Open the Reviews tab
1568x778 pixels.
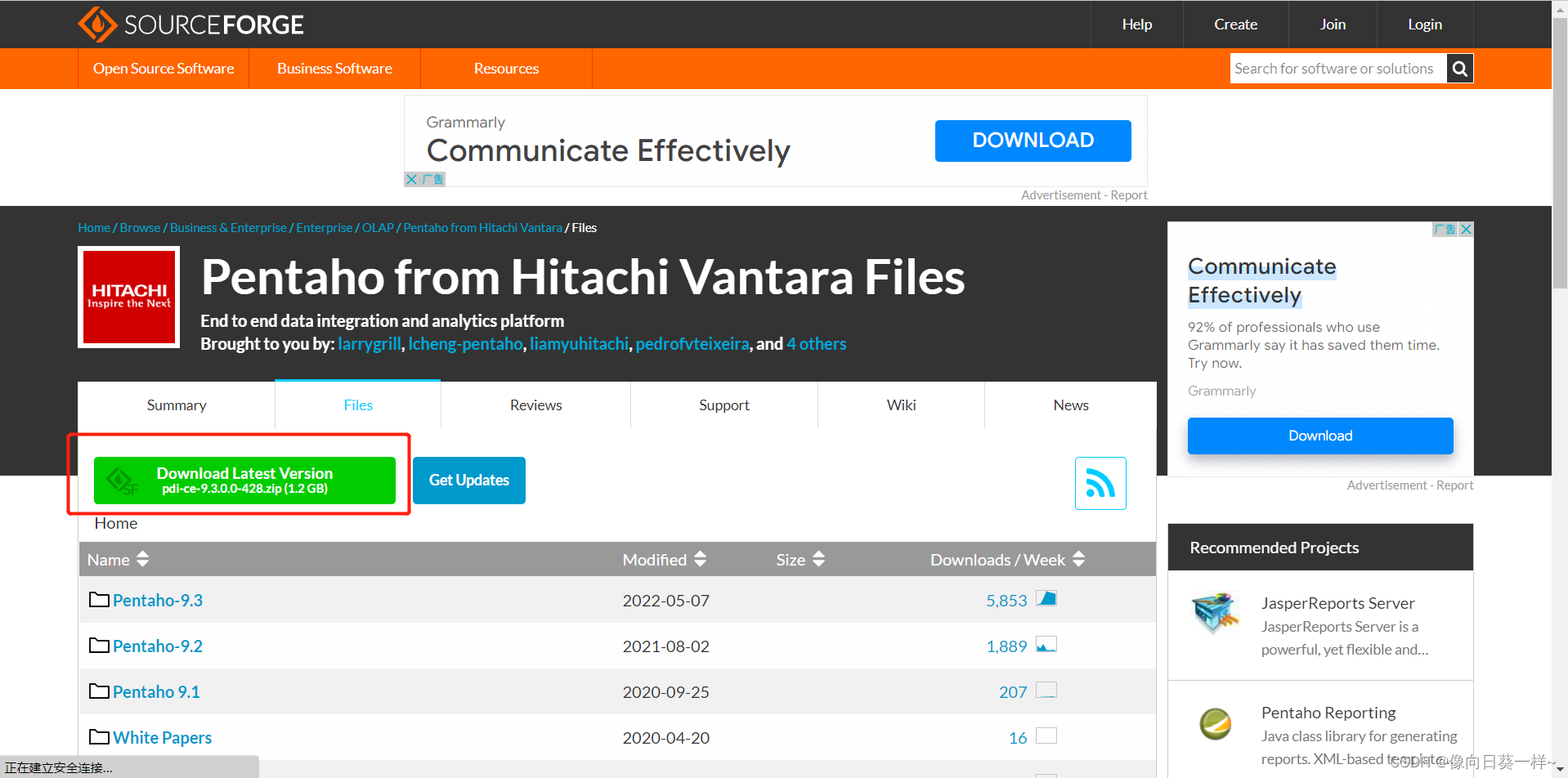click(x=535, y=405)
